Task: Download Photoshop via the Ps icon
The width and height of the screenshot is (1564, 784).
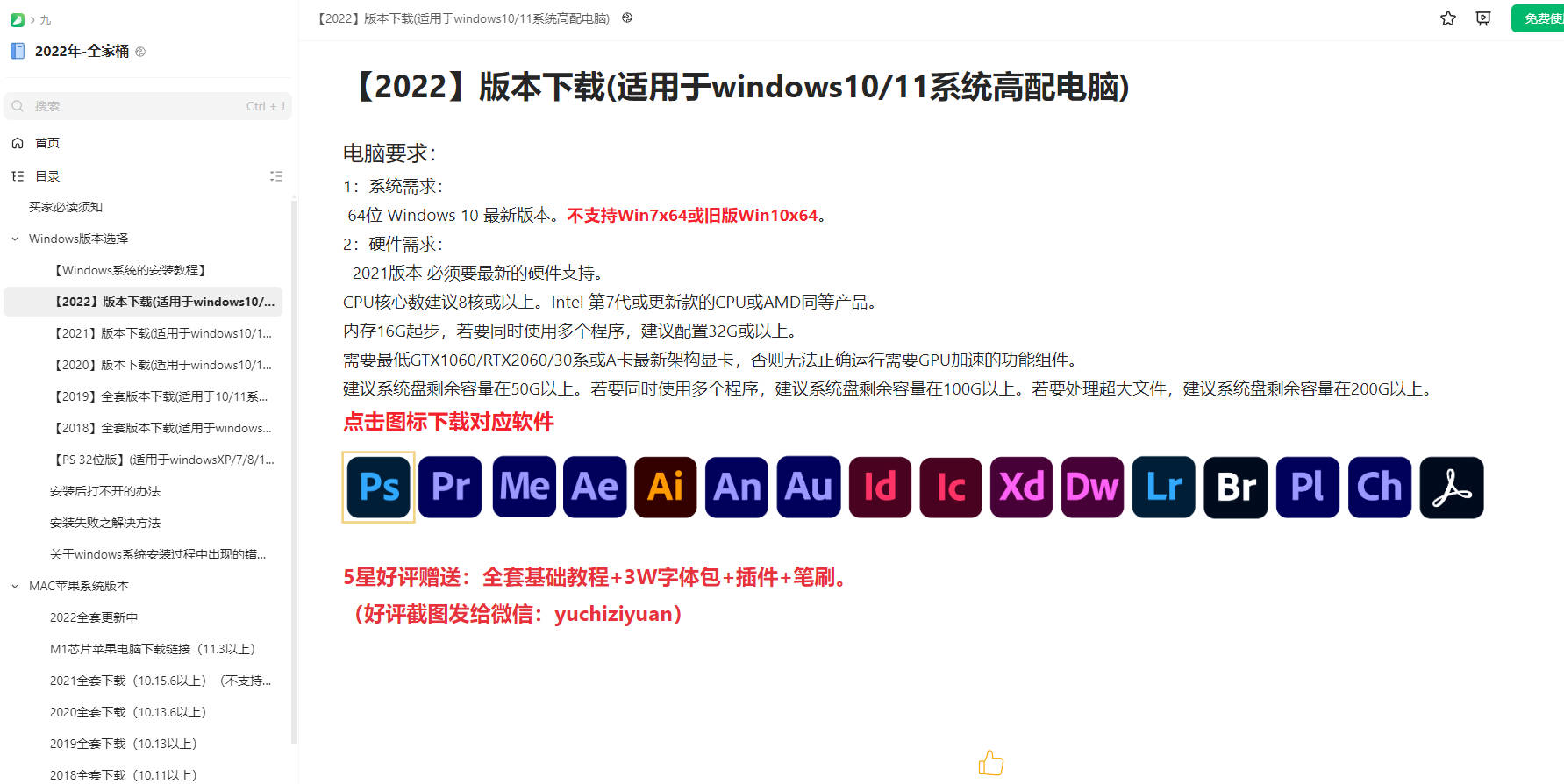Action: click(379, 488)
